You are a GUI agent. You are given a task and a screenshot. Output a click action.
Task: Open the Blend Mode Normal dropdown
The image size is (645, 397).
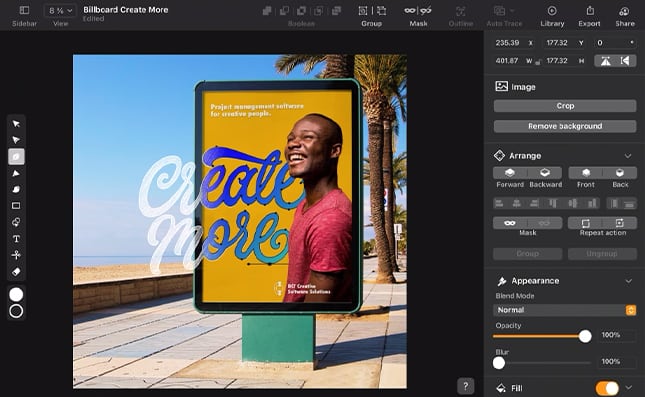pyautogui.click(x=564, y=310)
